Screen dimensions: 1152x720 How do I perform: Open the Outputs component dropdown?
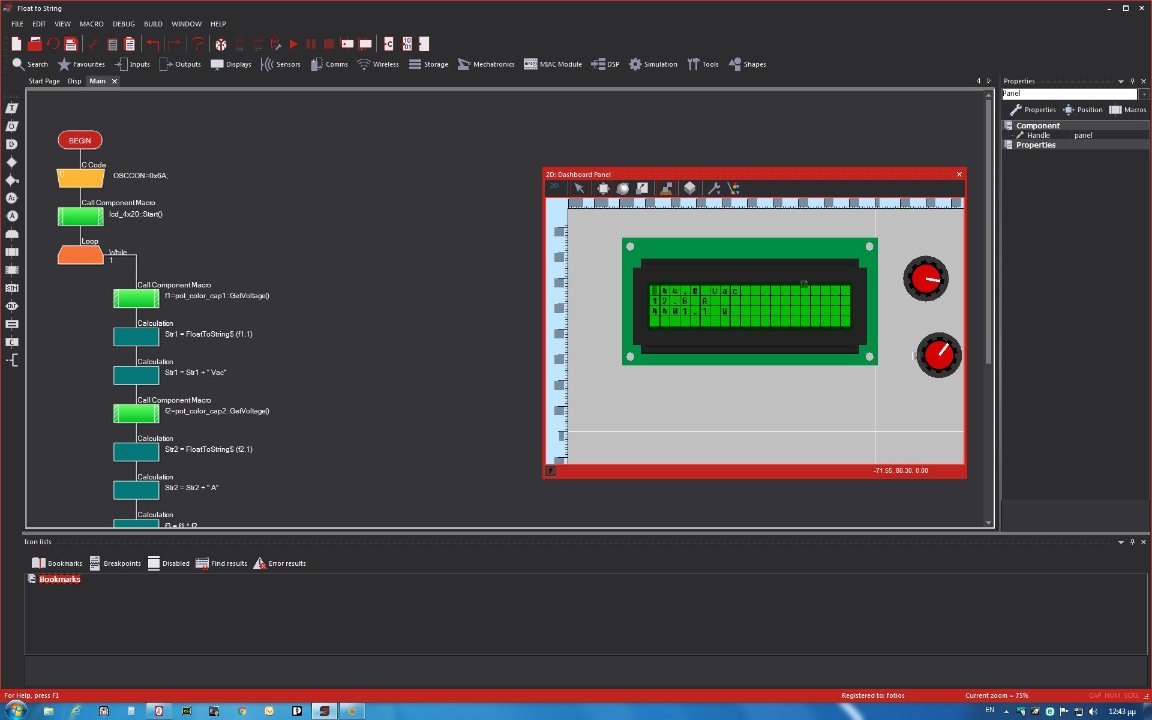pos(180,65)
